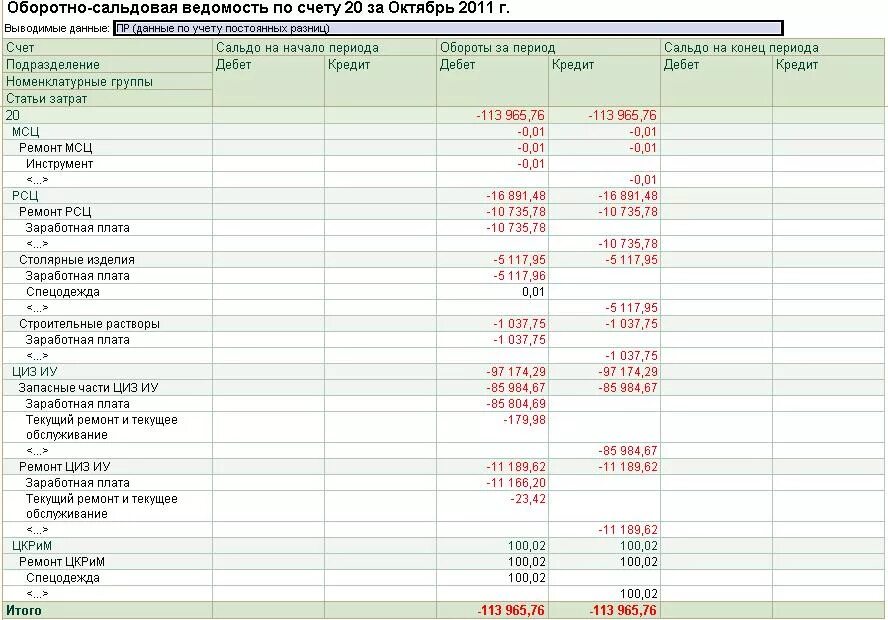Click credit value -85 984,67 in '<...>' row
This screenshot has height=620, width=888.
[x=628, y=451]
